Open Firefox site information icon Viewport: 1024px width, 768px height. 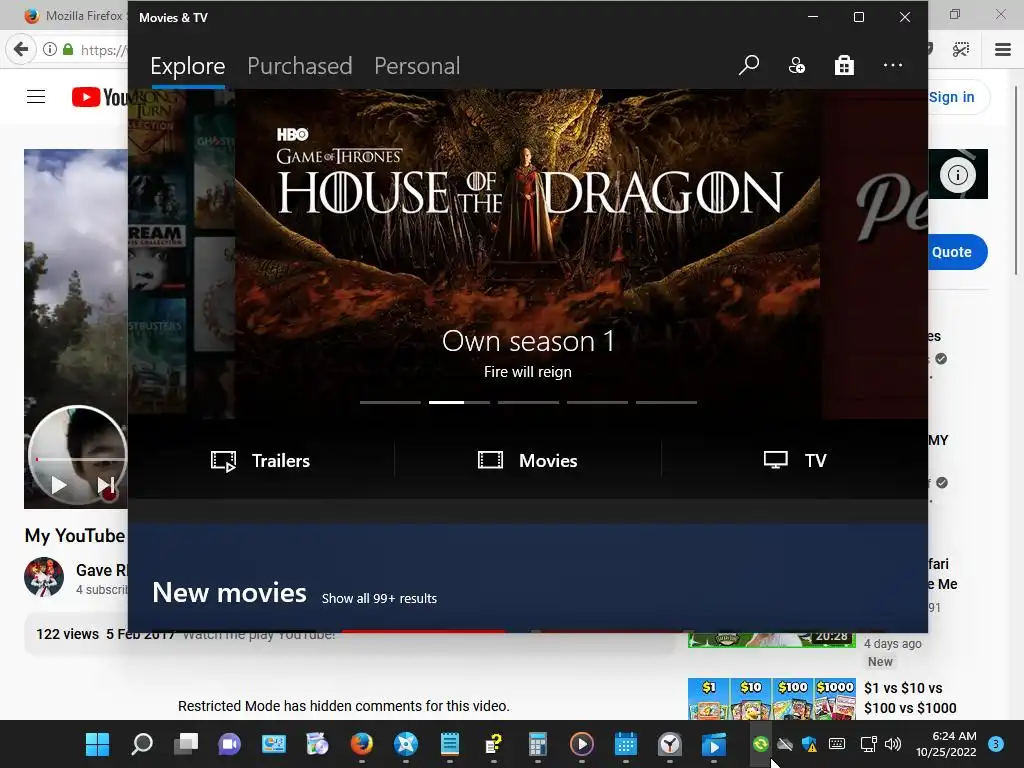[50, 49]
